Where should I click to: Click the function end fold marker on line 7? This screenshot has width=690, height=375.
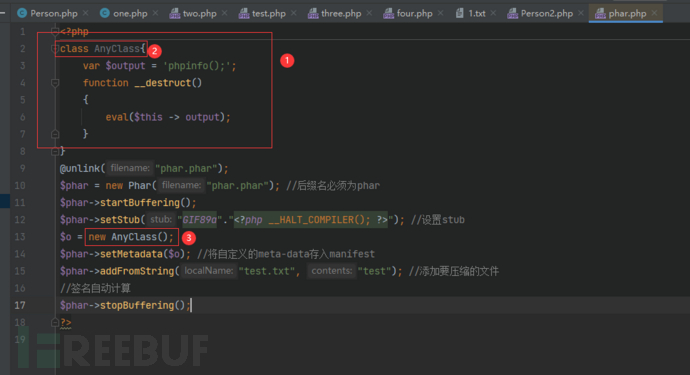[x=55, y=134]
